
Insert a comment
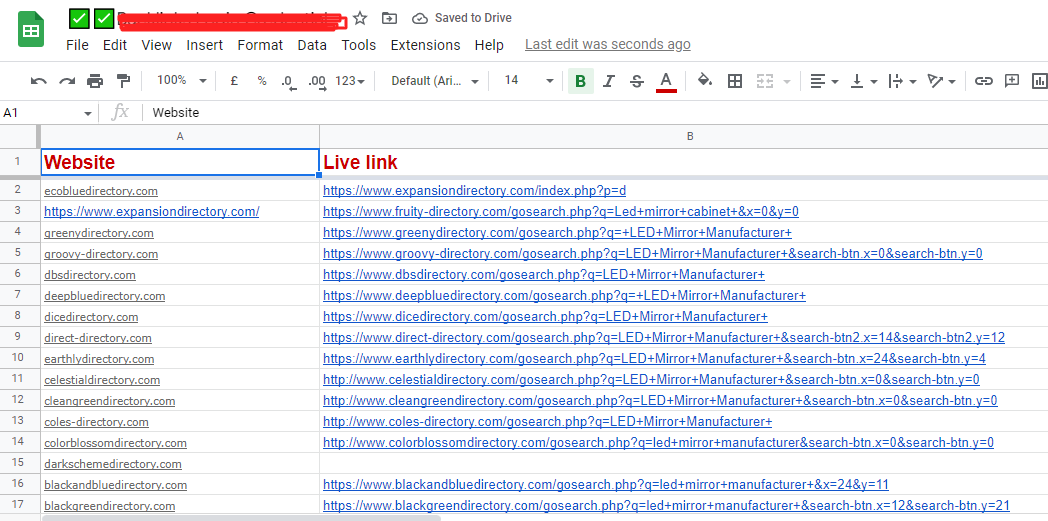pyautogui.click(x=1012, y=81)
